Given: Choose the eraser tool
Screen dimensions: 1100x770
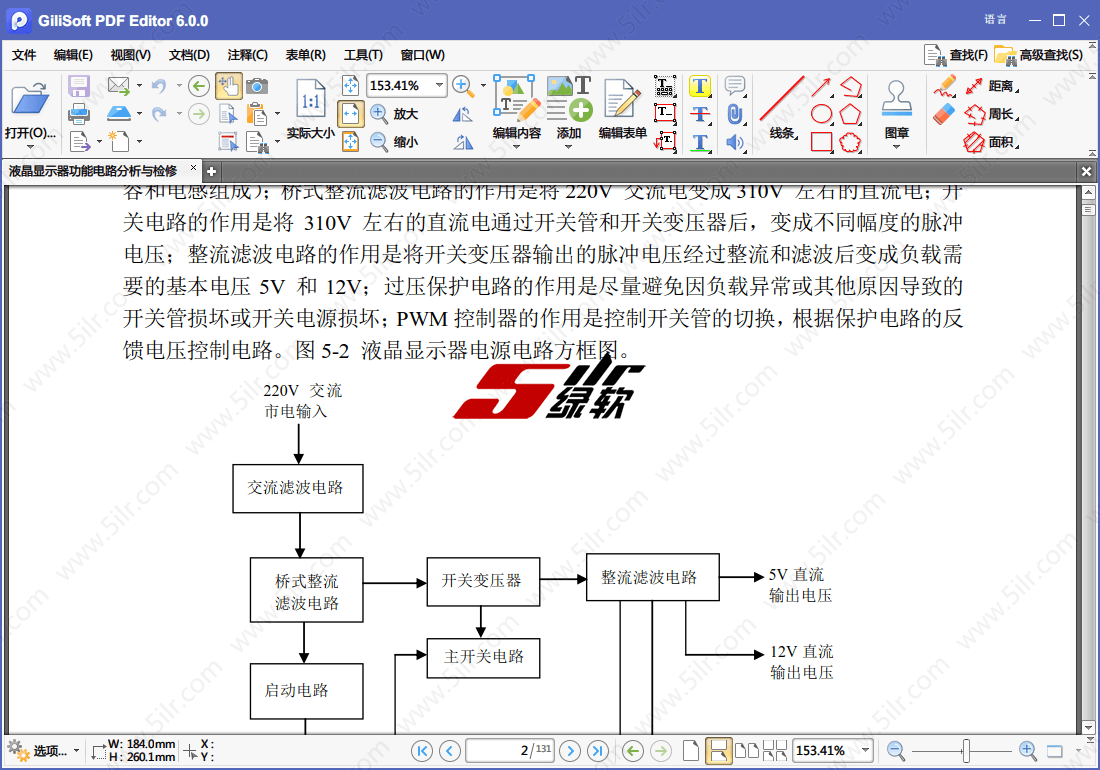Looking at the screenshot, I should 945,114.
